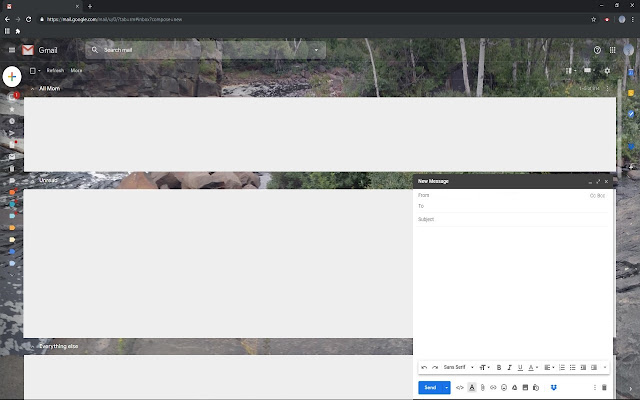Collapse the Everything else section
Screen dimensions: 640x400
click(32, 347)
